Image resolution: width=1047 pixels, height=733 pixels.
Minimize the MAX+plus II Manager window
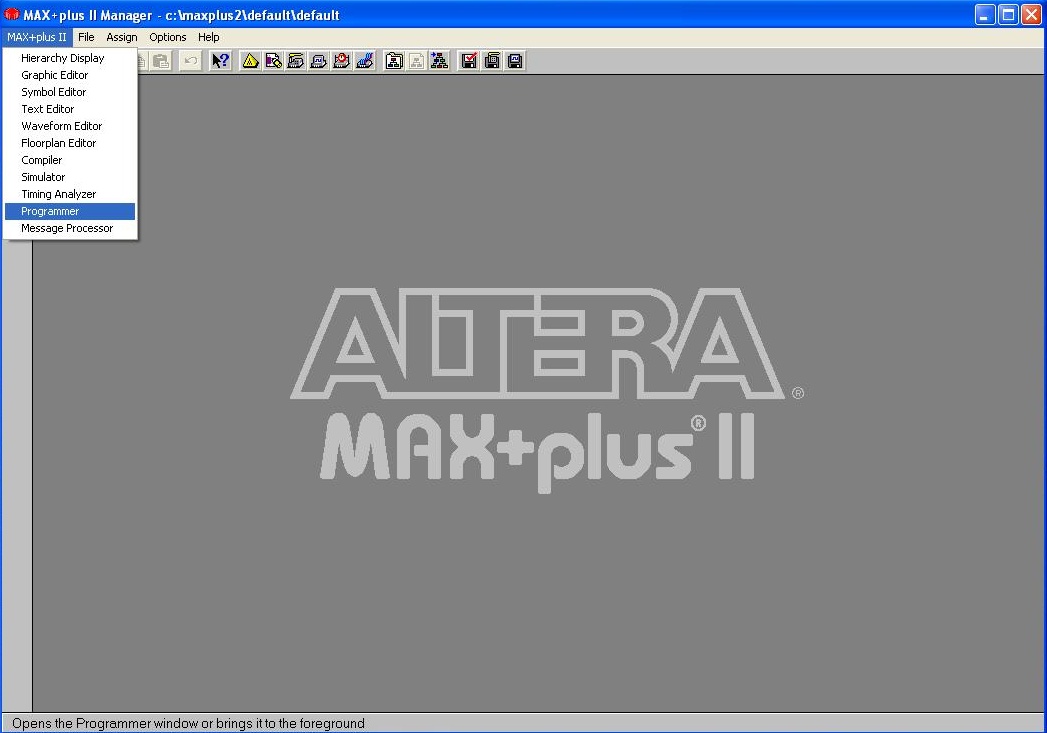(x=986, y=14)
